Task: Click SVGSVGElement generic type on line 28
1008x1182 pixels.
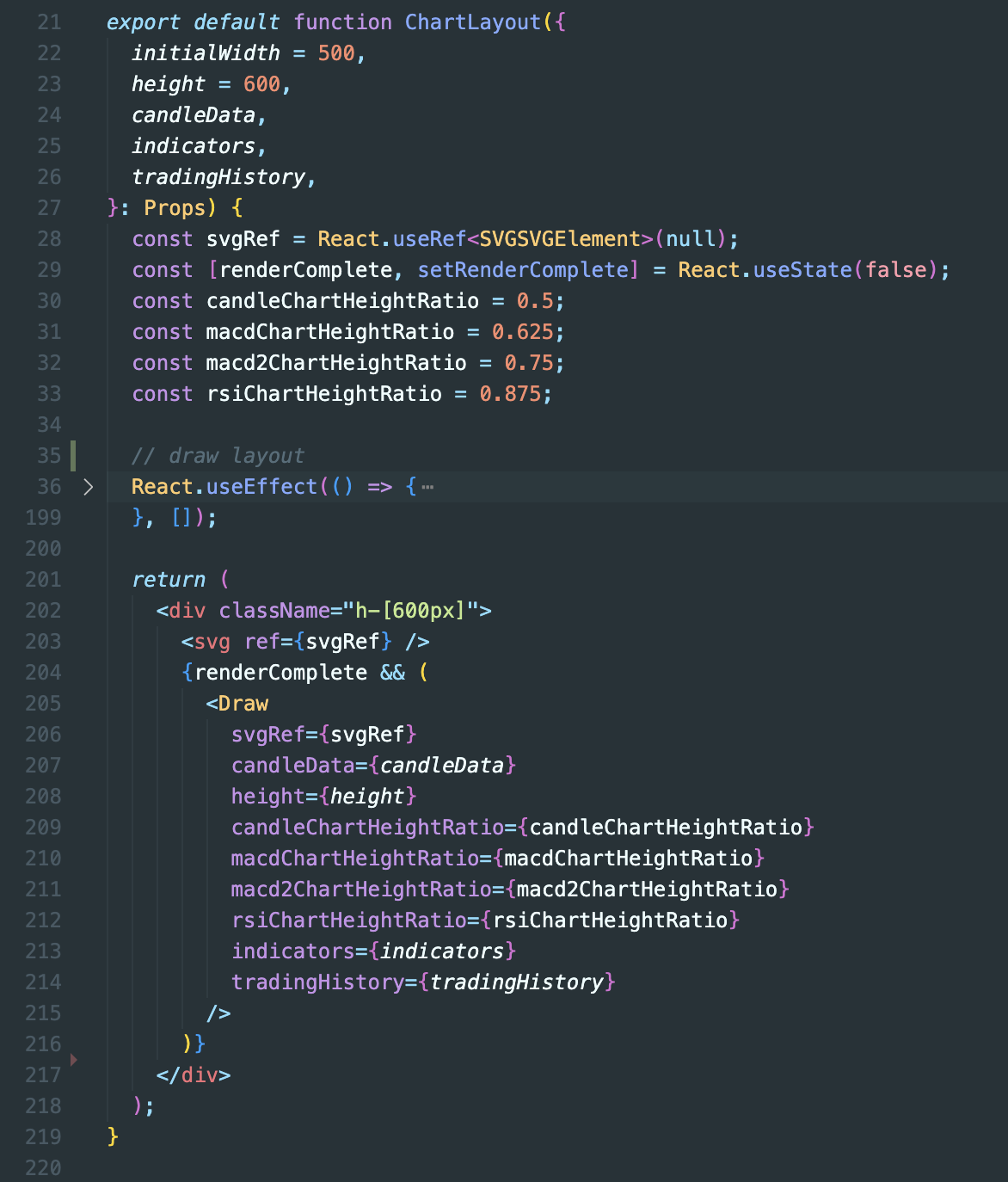Action: point(560,239)
